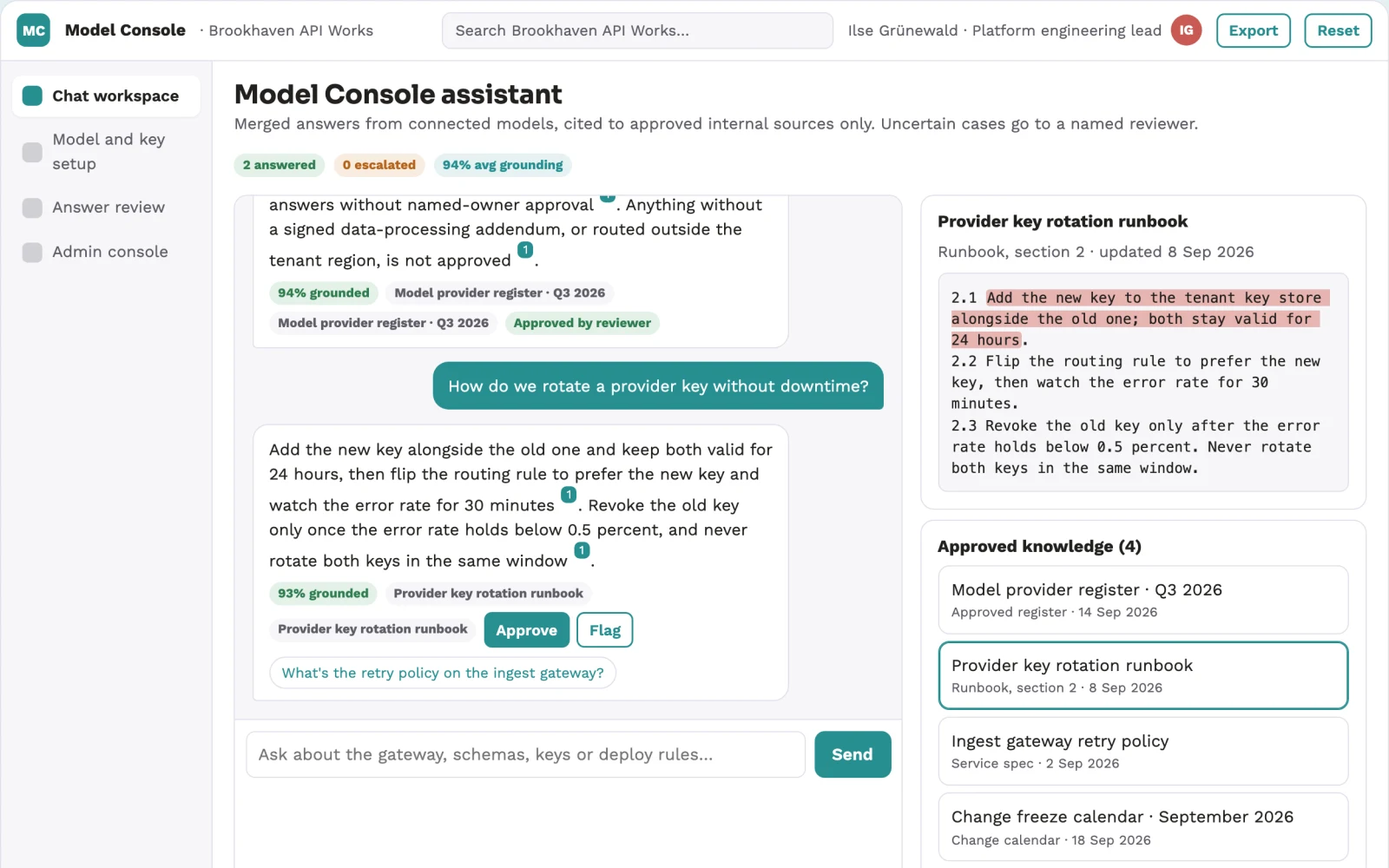The height and width of the screenshot is (868, 1389).
Task: Select the Provider key rotation runbook knowledge card
Action: coord(1143,675)
